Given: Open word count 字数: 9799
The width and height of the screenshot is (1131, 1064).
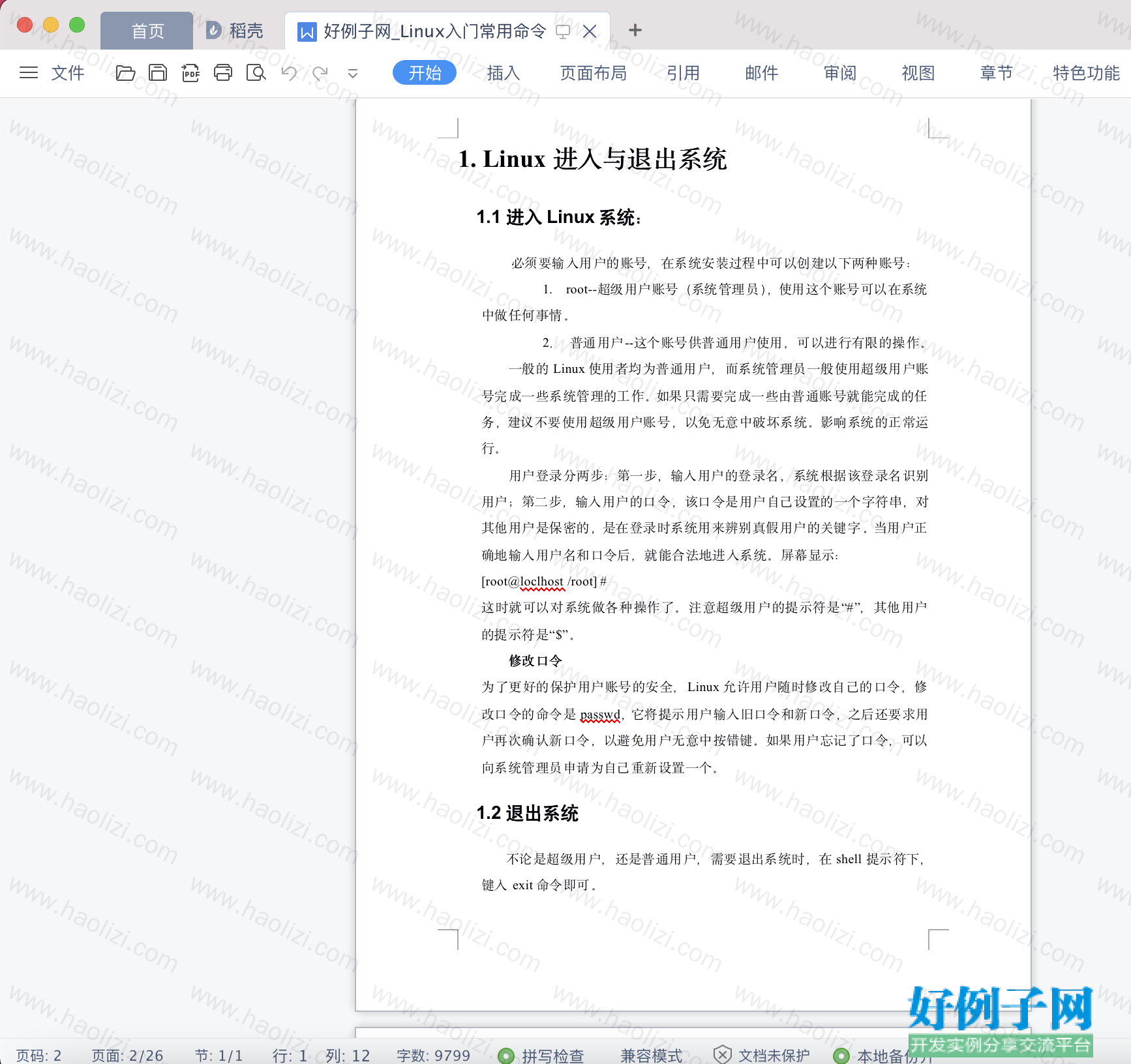Looking at the screenshot, I should point(433,1056).
